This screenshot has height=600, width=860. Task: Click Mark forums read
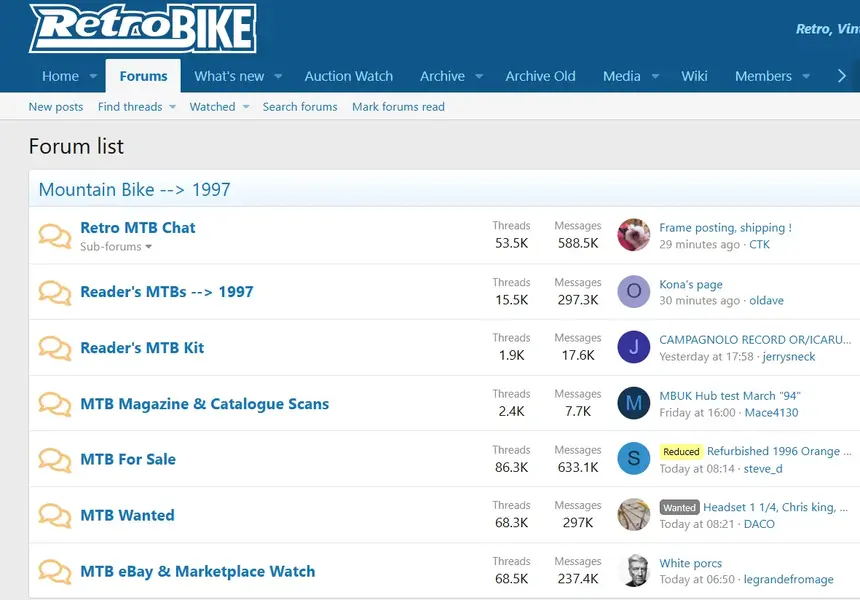click(x=398, y=107)
